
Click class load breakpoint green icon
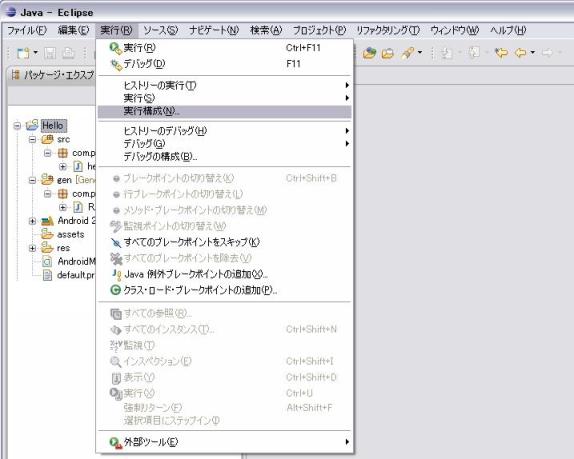115,290
